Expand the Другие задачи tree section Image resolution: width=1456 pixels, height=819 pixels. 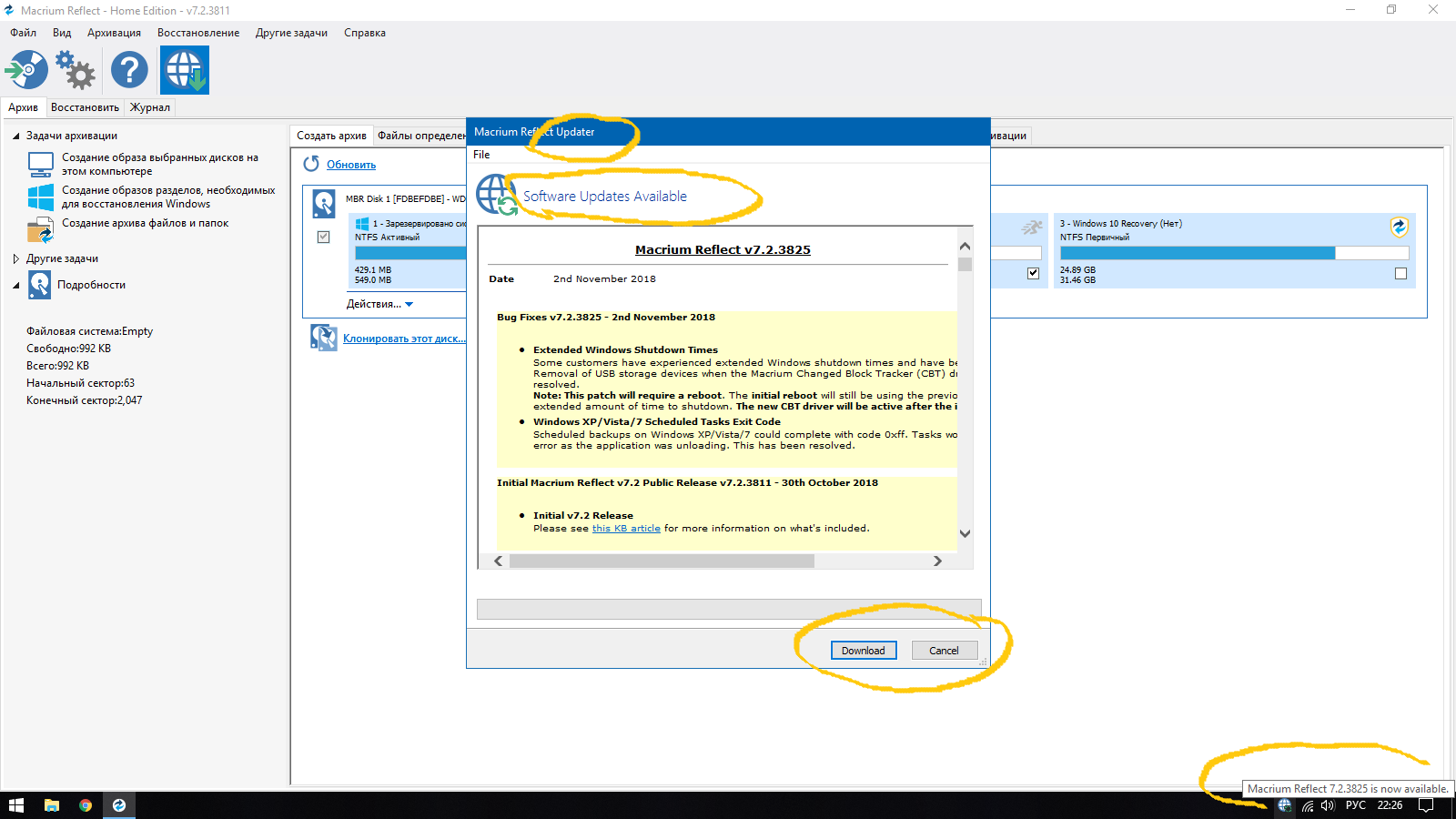16,258
